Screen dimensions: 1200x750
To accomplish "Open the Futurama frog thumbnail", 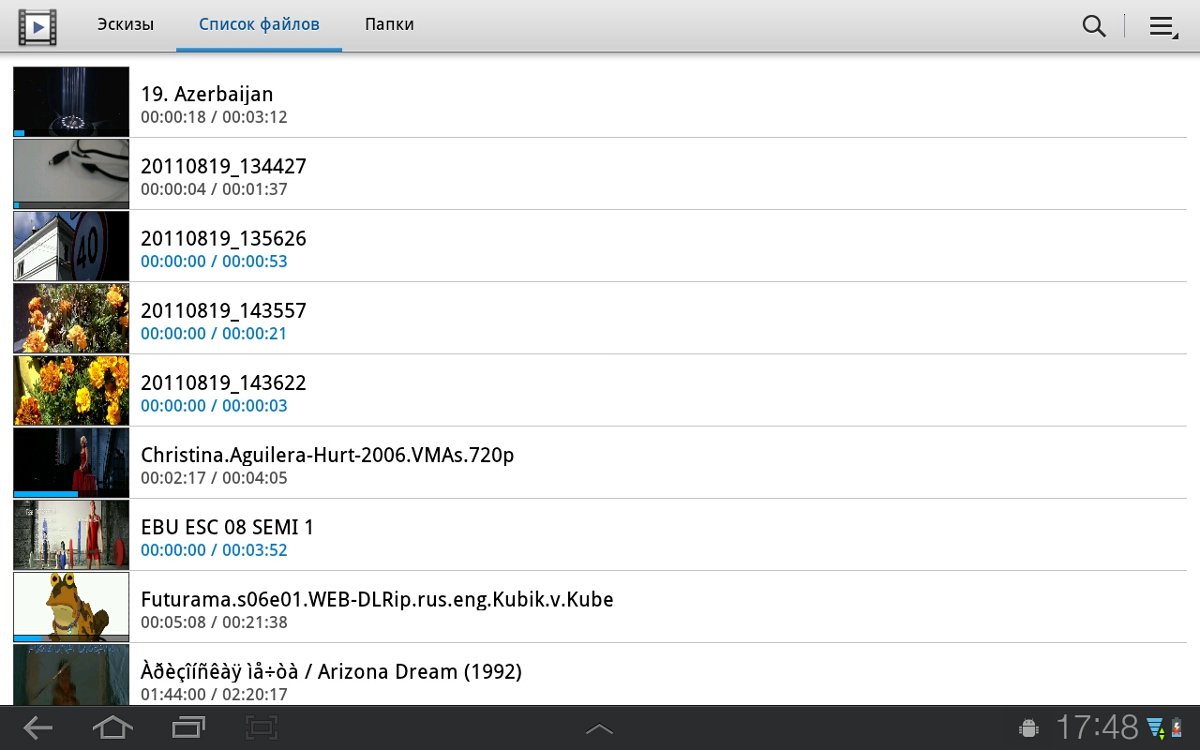I will (71, 606).
